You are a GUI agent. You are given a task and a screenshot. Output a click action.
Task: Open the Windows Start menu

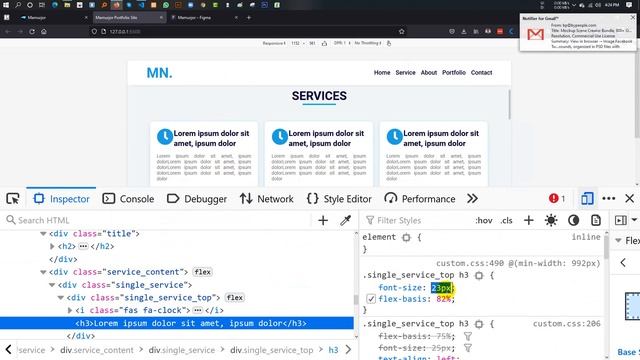[x=6, y=5]
